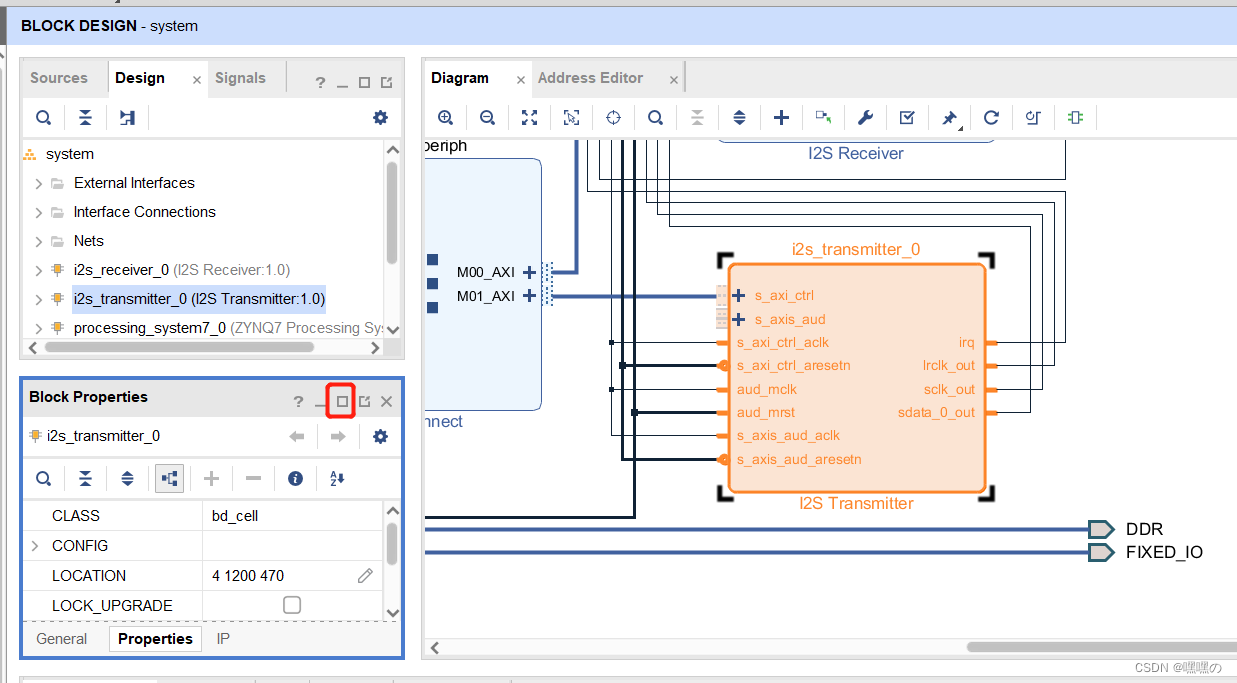This screenshot has width=1237, height=683.
Task: Expand the External Interfaces node
Action: tap(38, 183)
